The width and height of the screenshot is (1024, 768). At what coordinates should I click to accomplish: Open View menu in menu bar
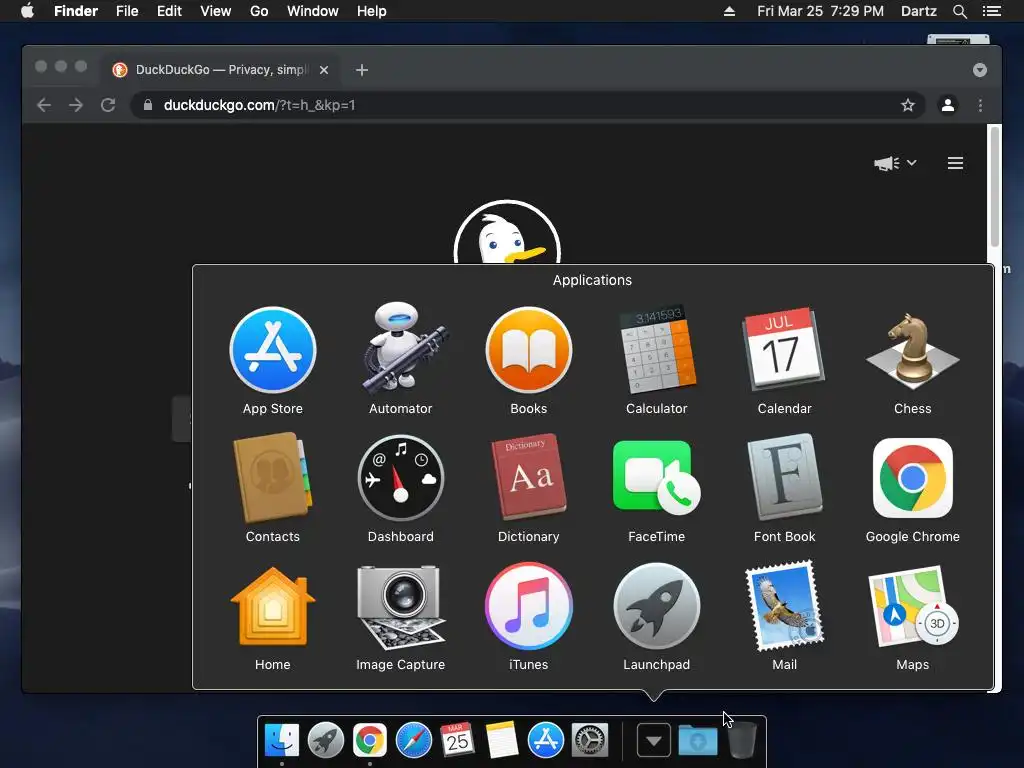click(216, 11)
